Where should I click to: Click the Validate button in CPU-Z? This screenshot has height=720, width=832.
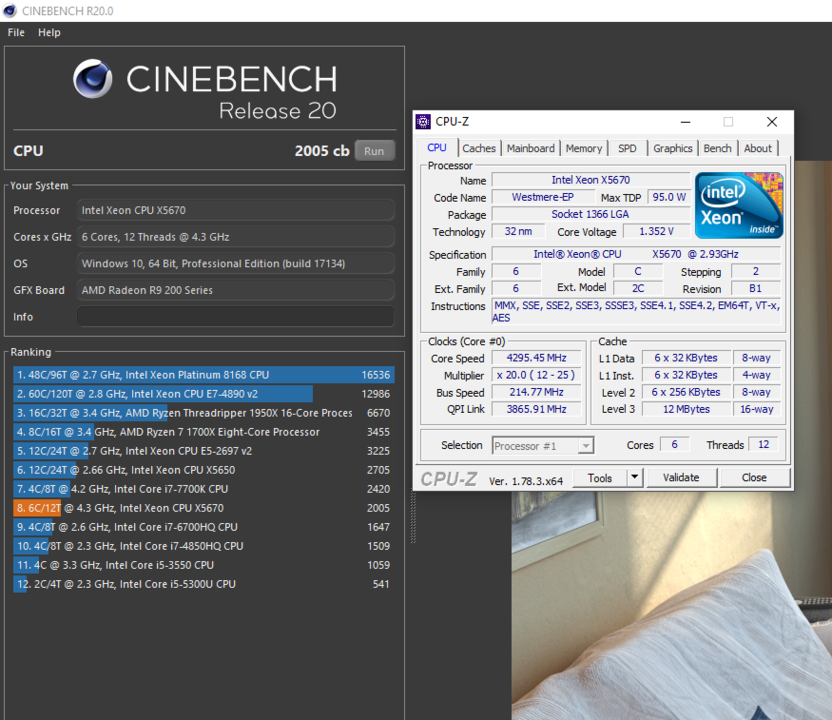coord(681,478)
